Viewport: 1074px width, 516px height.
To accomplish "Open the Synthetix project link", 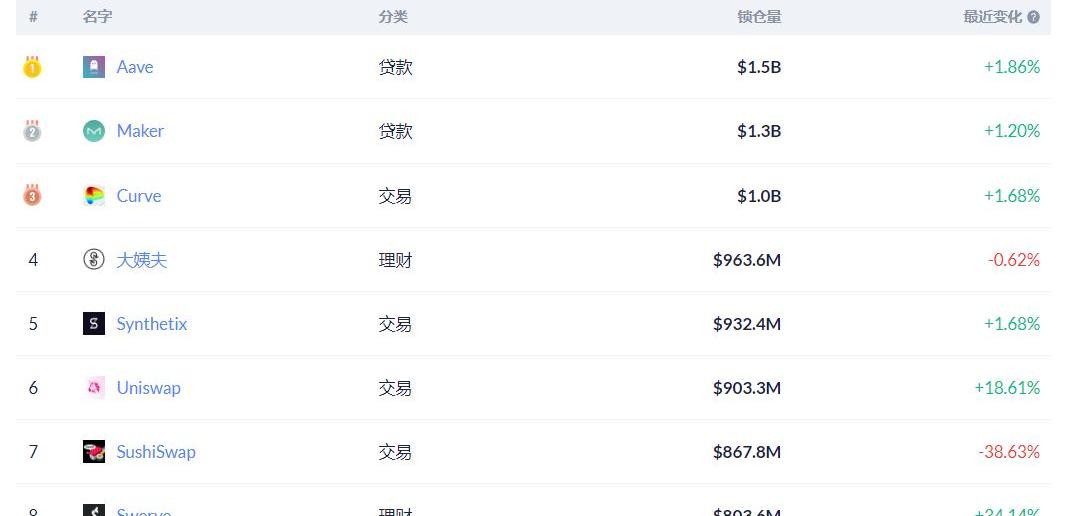I will 152,323.
